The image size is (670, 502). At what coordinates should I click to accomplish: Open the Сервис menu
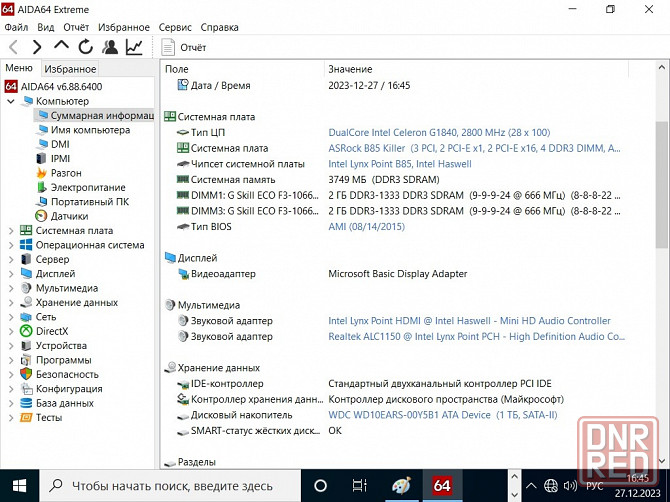pos(175,27)
